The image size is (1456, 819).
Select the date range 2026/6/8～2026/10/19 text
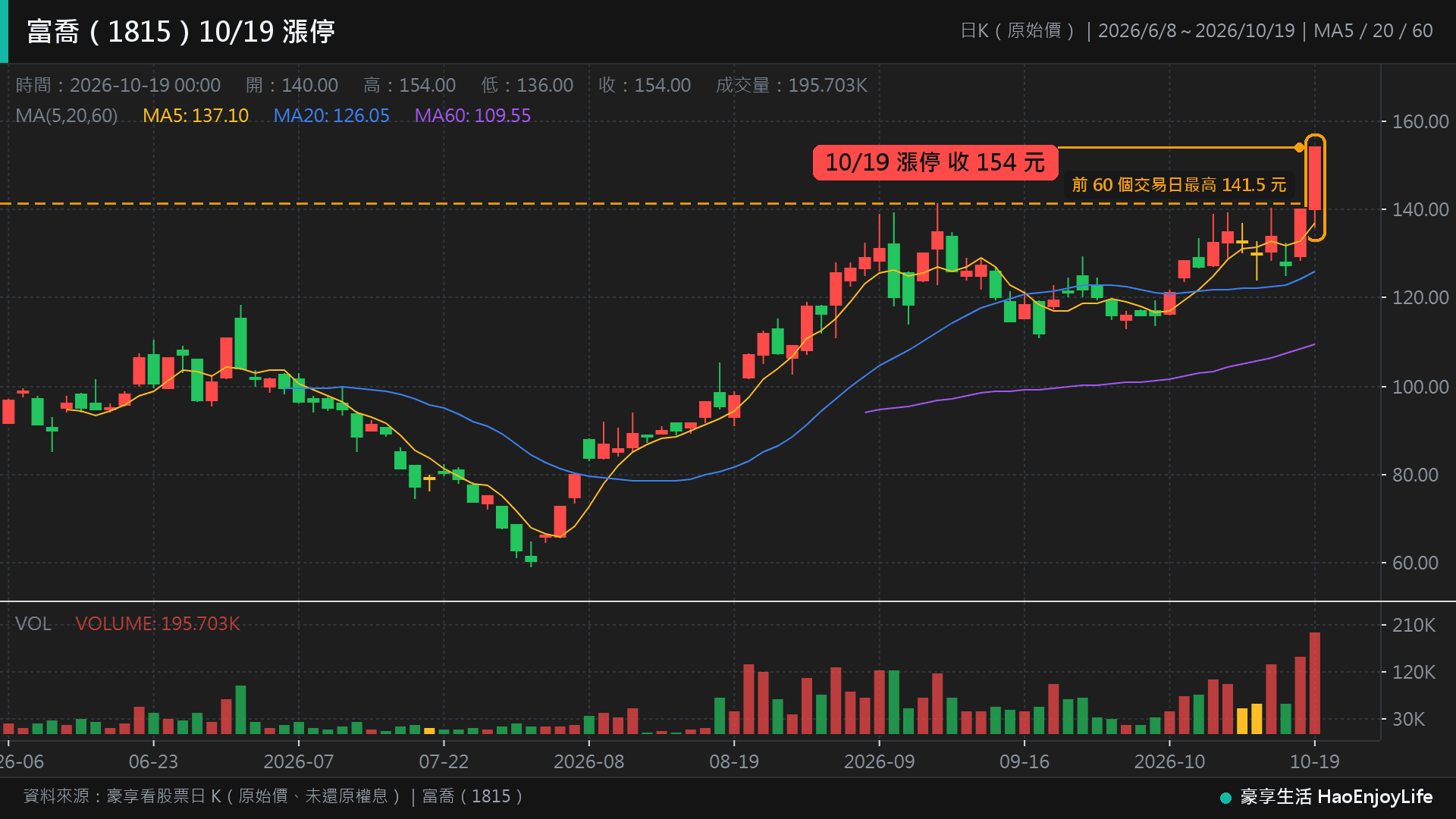(x=1196, y=31)
